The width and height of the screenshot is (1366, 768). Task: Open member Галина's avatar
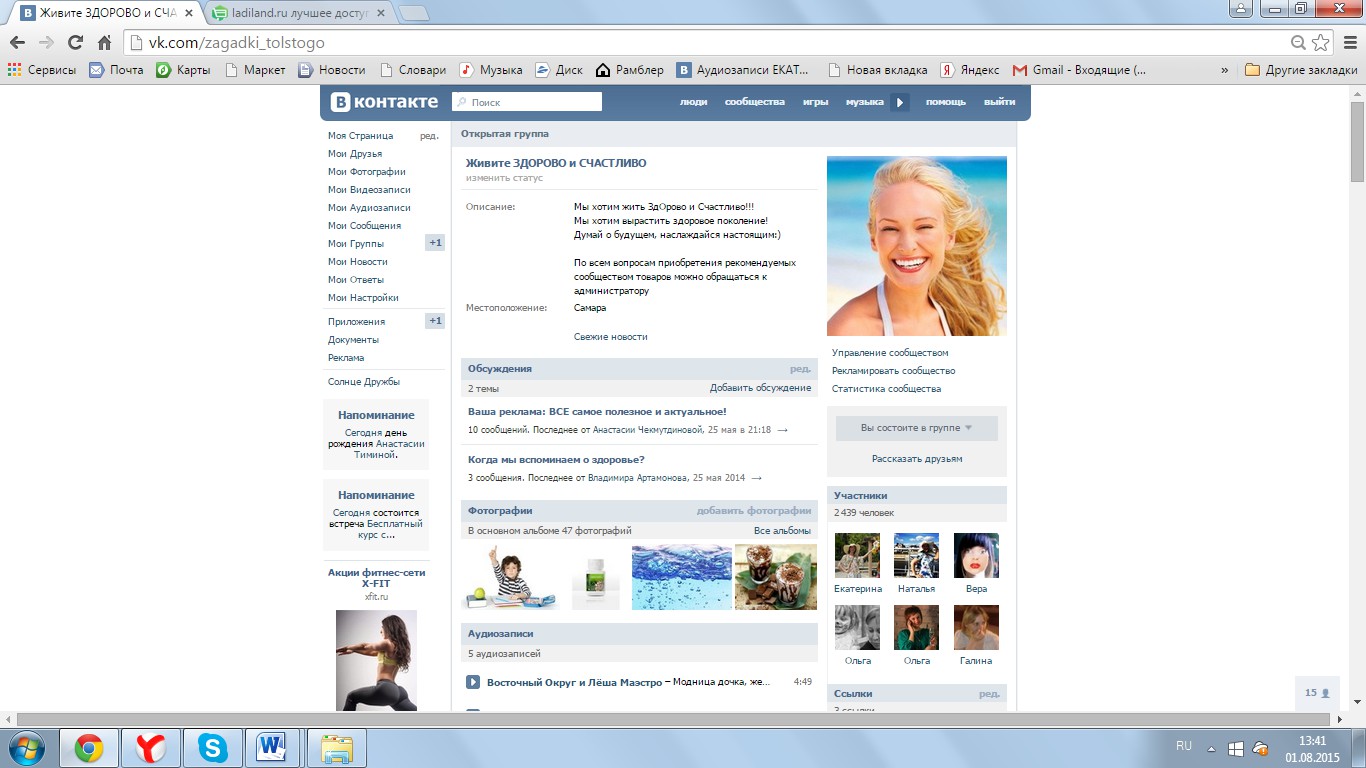[x=976, y=627]
